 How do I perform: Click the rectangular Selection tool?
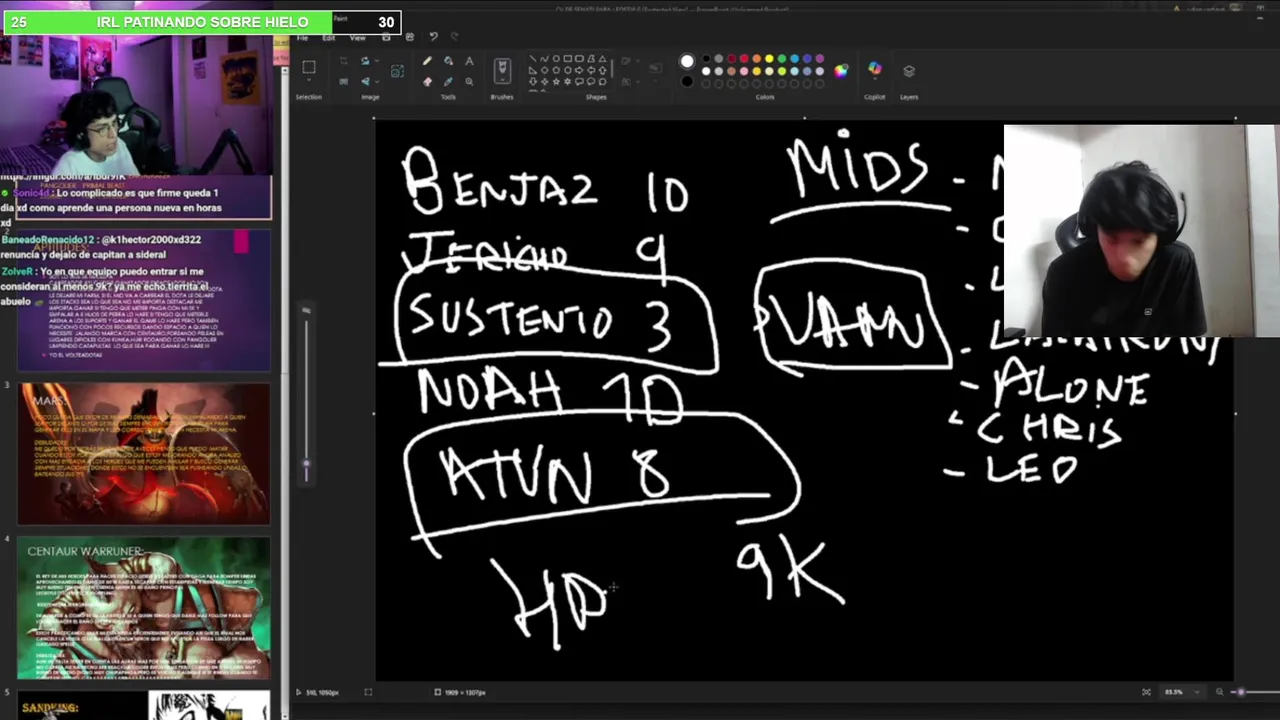click(x=308, y=67)
